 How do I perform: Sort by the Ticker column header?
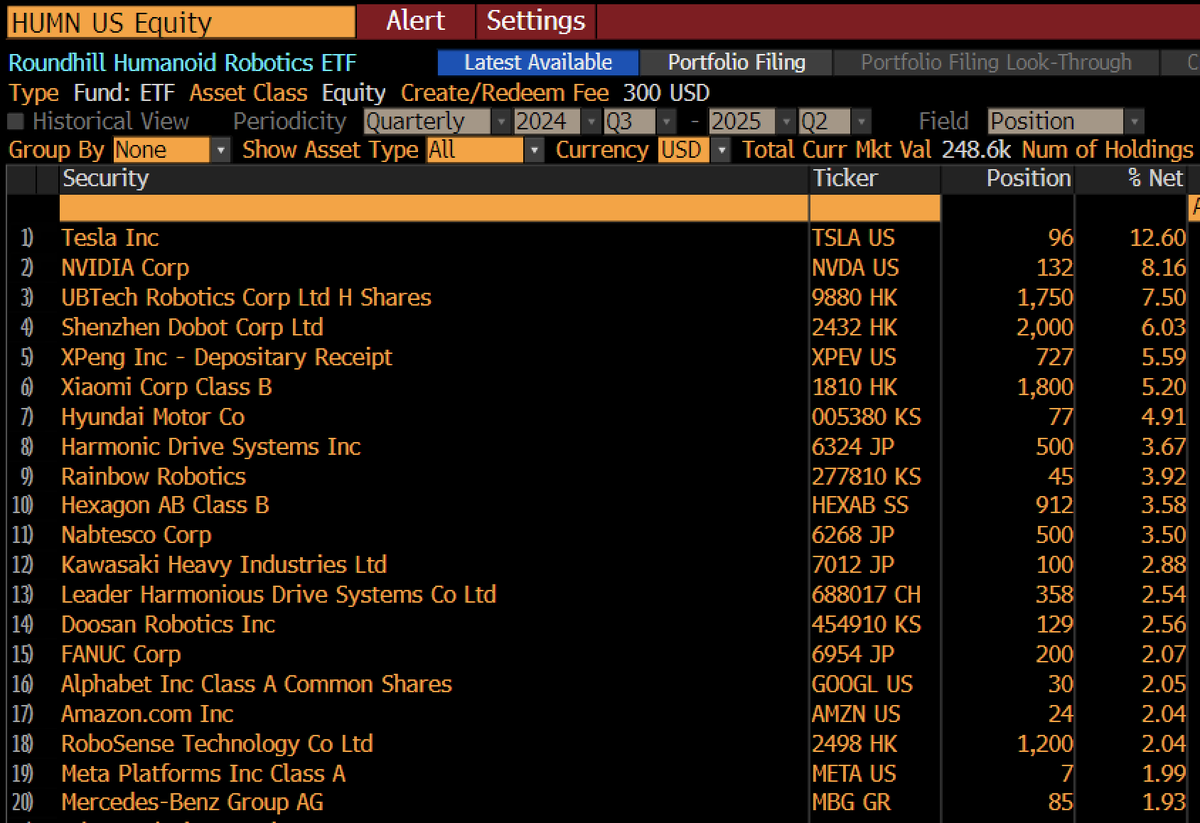875,179
